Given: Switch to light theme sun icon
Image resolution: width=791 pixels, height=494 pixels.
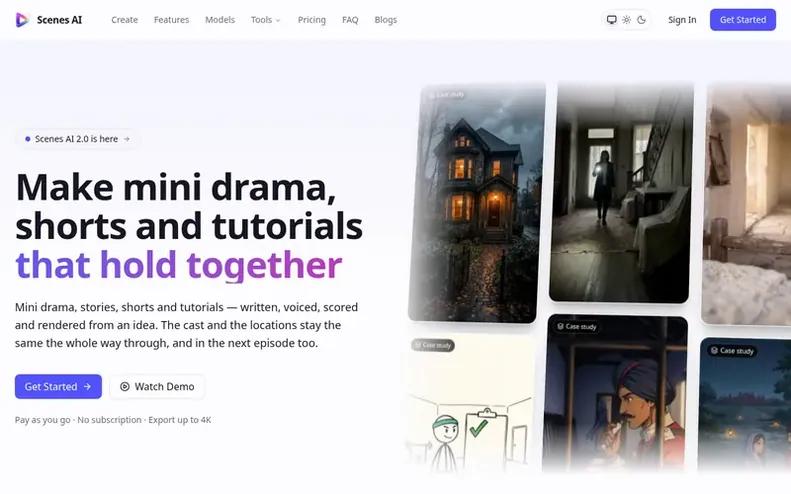Looking at the screenshot, I should [627, 20].
